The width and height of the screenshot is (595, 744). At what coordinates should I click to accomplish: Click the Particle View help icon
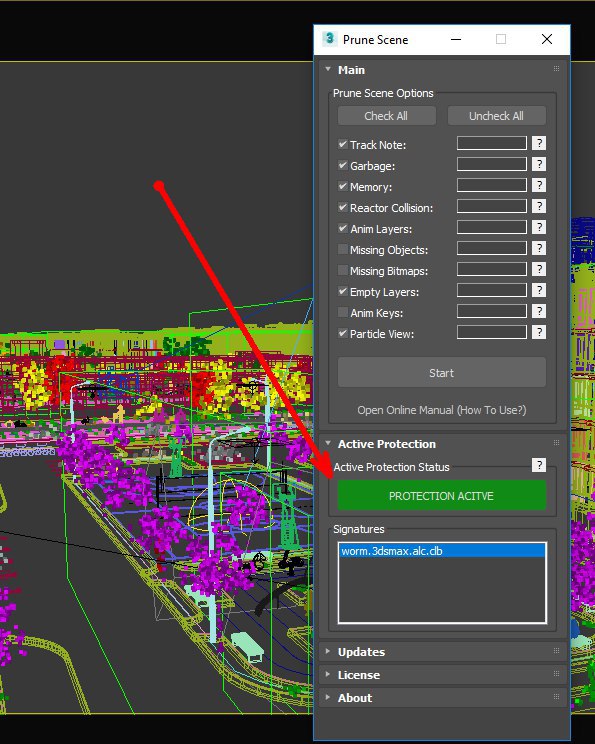pyautogui.click(x=539, y=332)
